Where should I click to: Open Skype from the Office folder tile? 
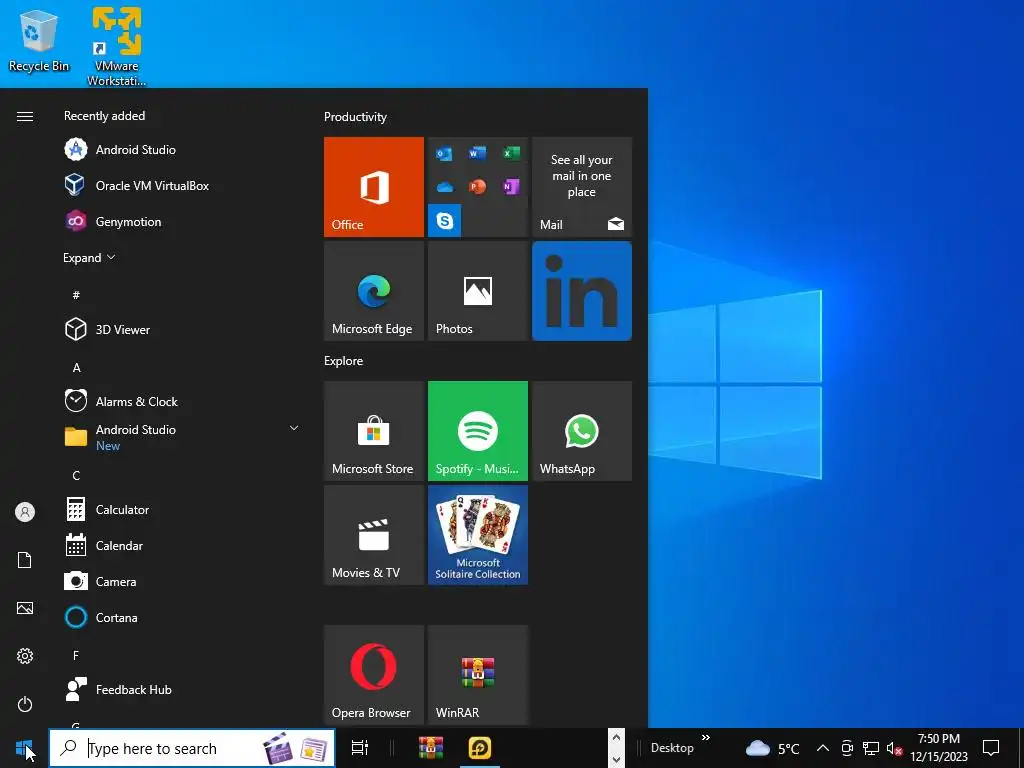445,221
